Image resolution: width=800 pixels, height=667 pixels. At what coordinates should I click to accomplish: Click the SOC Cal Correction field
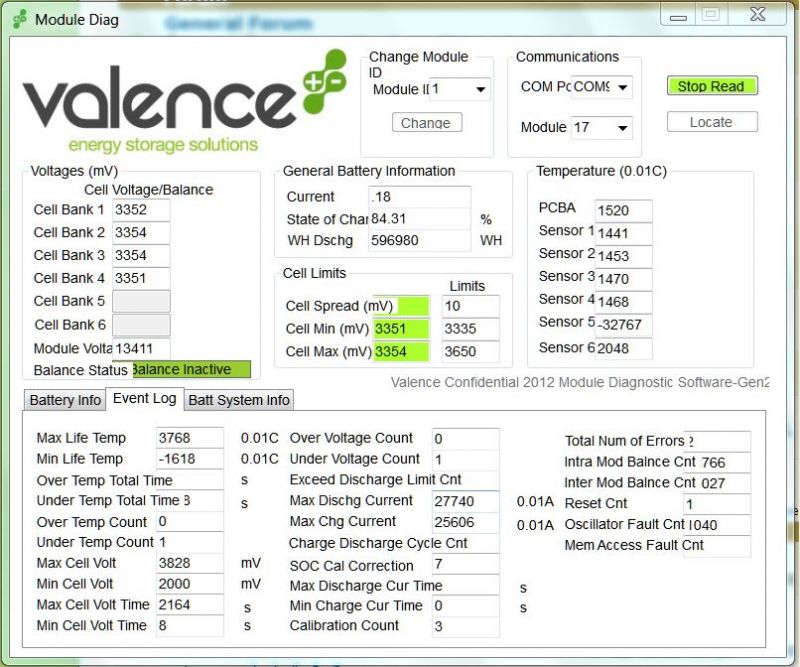[465, 564]
